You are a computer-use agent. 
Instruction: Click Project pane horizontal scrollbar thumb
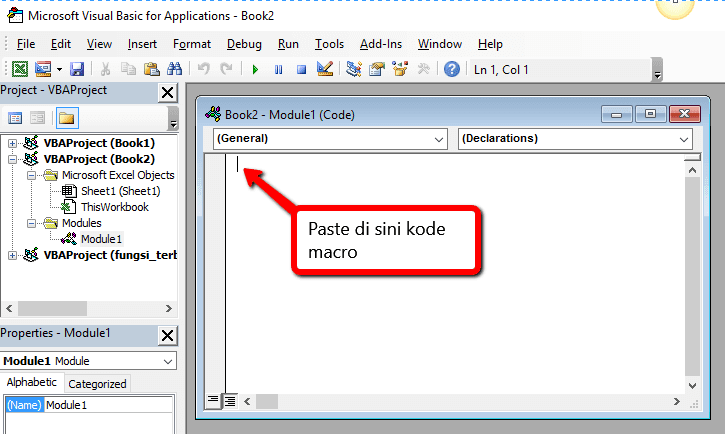click(52, 308)
